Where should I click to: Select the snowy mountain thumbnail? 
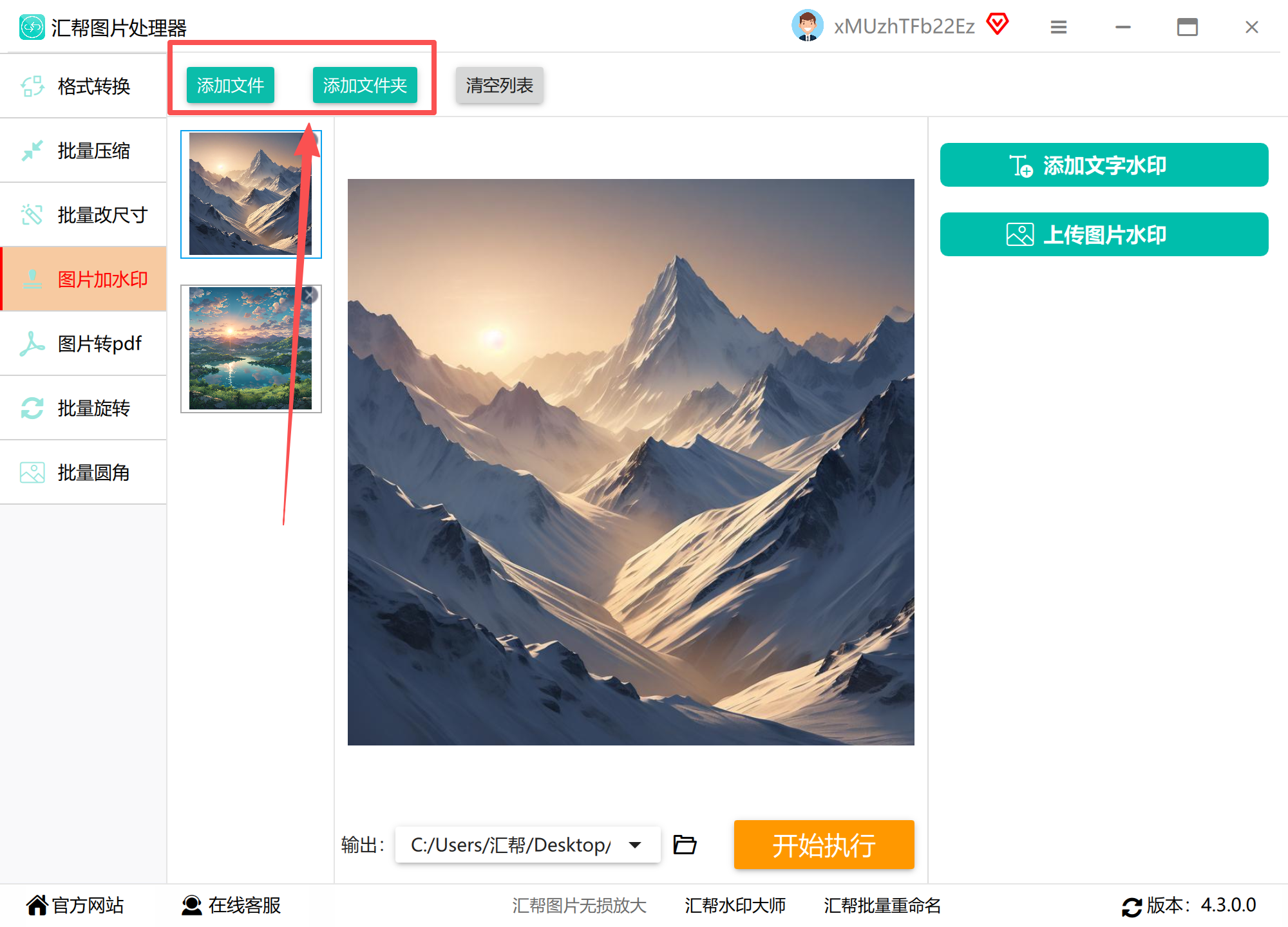click(251, 194)
